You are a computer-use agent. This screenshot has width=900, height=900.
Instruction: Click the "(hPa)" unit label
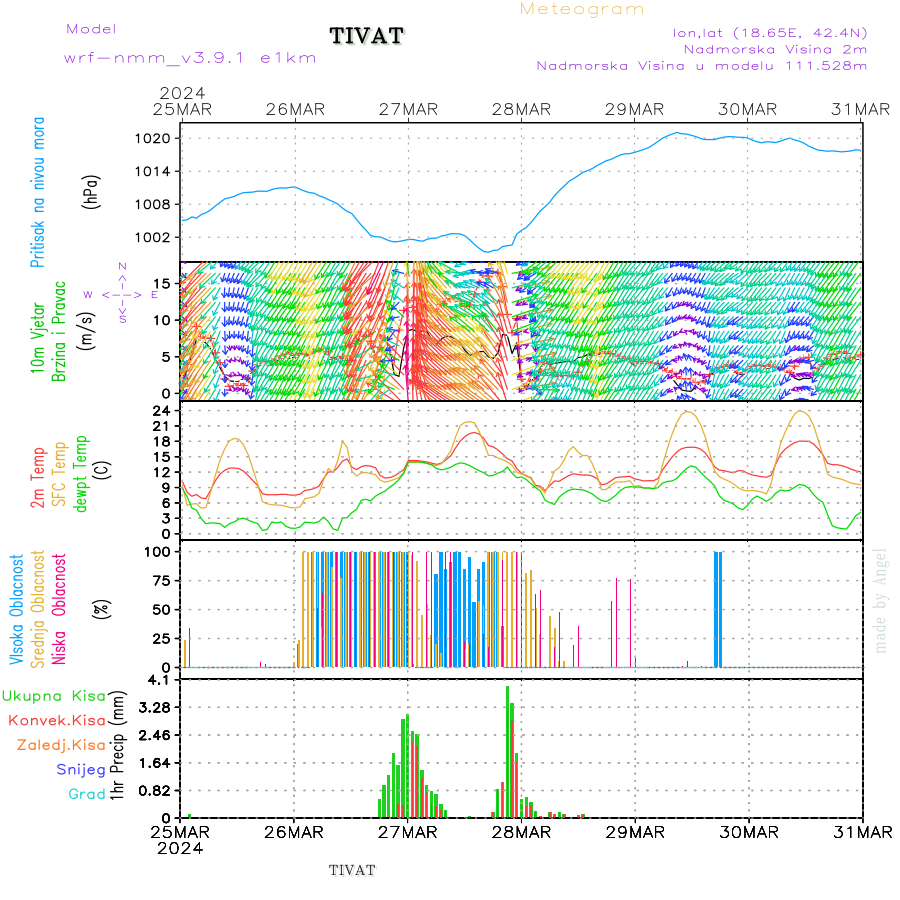pyautogui.click(x=90, y=192)
